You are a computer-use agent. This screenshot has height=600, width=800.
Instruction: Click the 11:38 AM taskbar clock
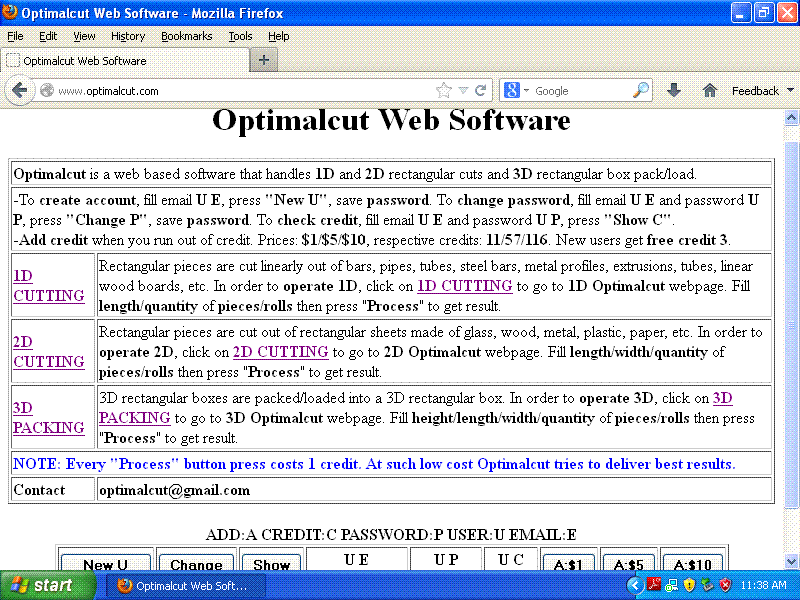tap(763, 585)
